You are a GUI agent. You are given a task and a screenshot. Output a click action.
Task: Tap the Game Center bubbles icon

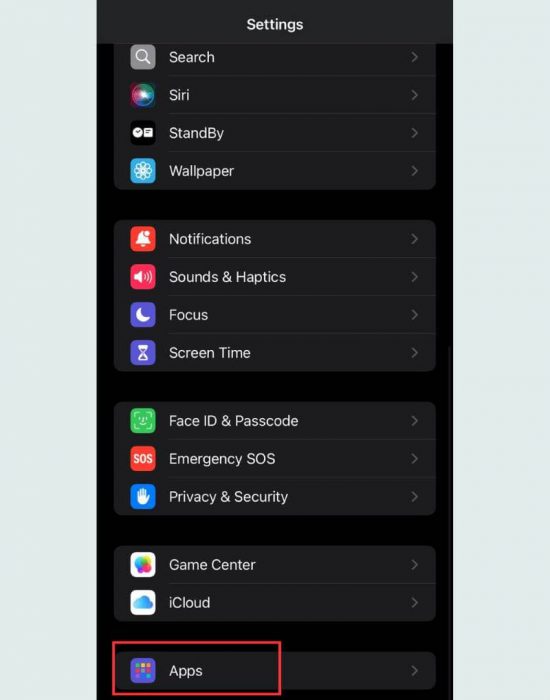(143, 565)
